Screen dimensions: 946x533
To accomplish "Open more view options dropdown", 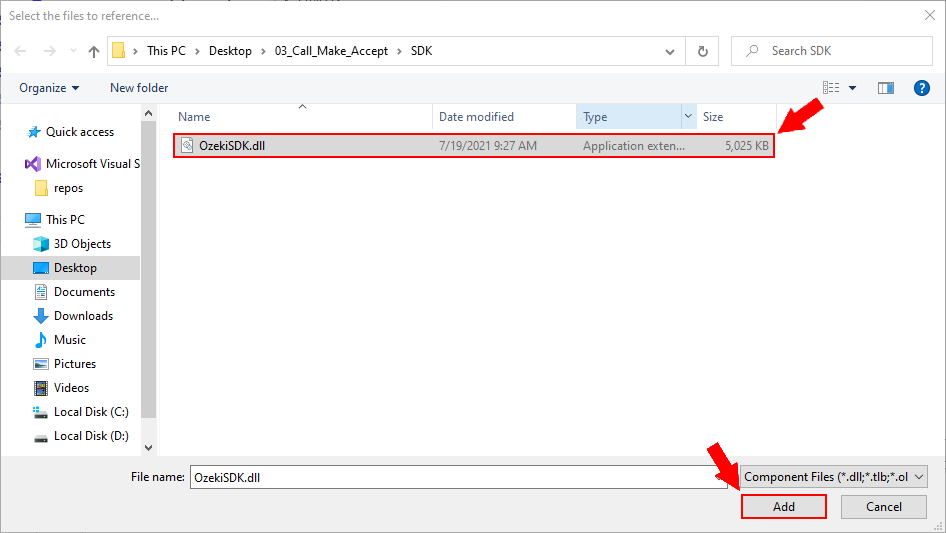I will pyautogui.click(x=852, y=88).
